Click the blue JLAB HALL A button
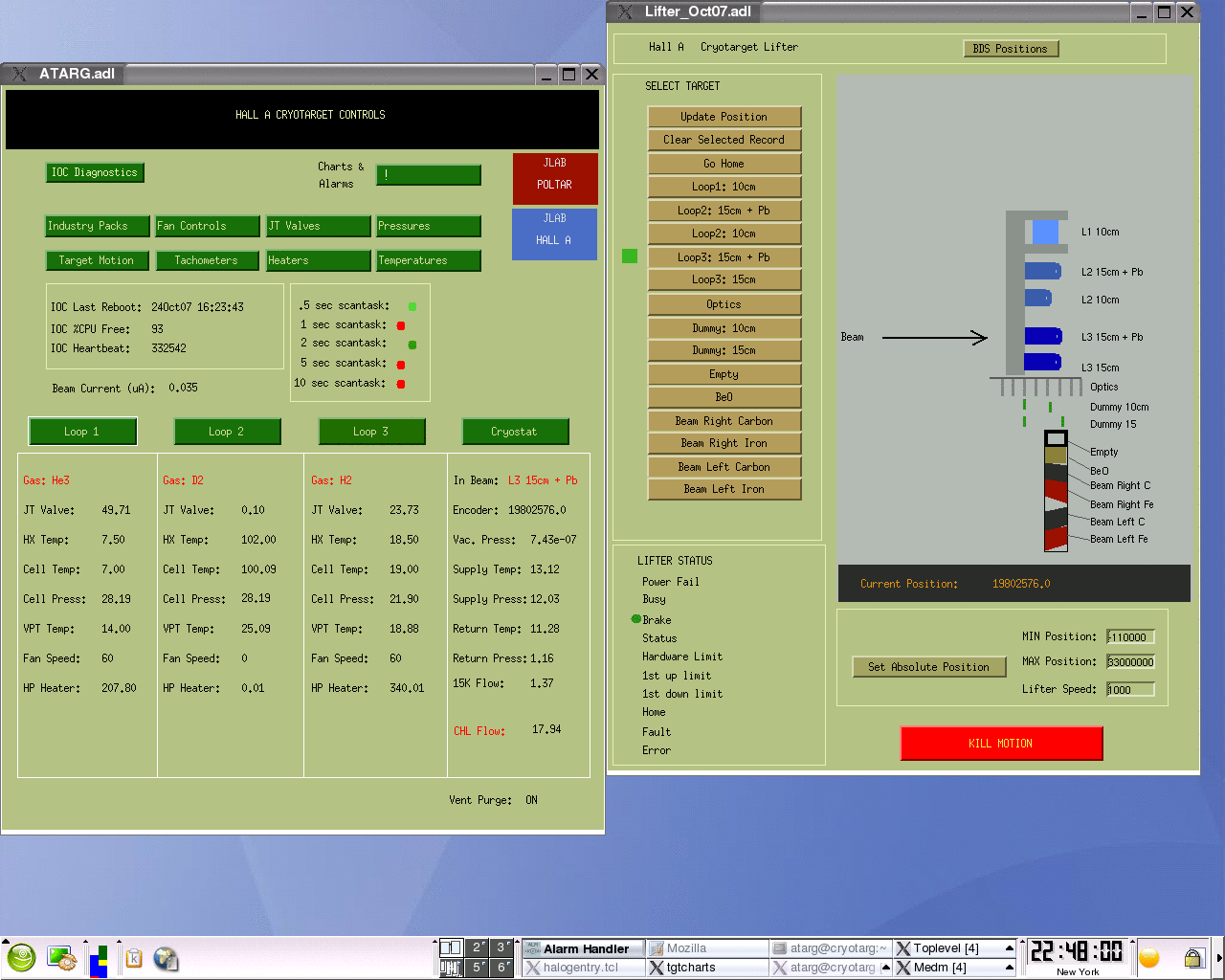Screen dimensions: 1225x980 (555, 234)
